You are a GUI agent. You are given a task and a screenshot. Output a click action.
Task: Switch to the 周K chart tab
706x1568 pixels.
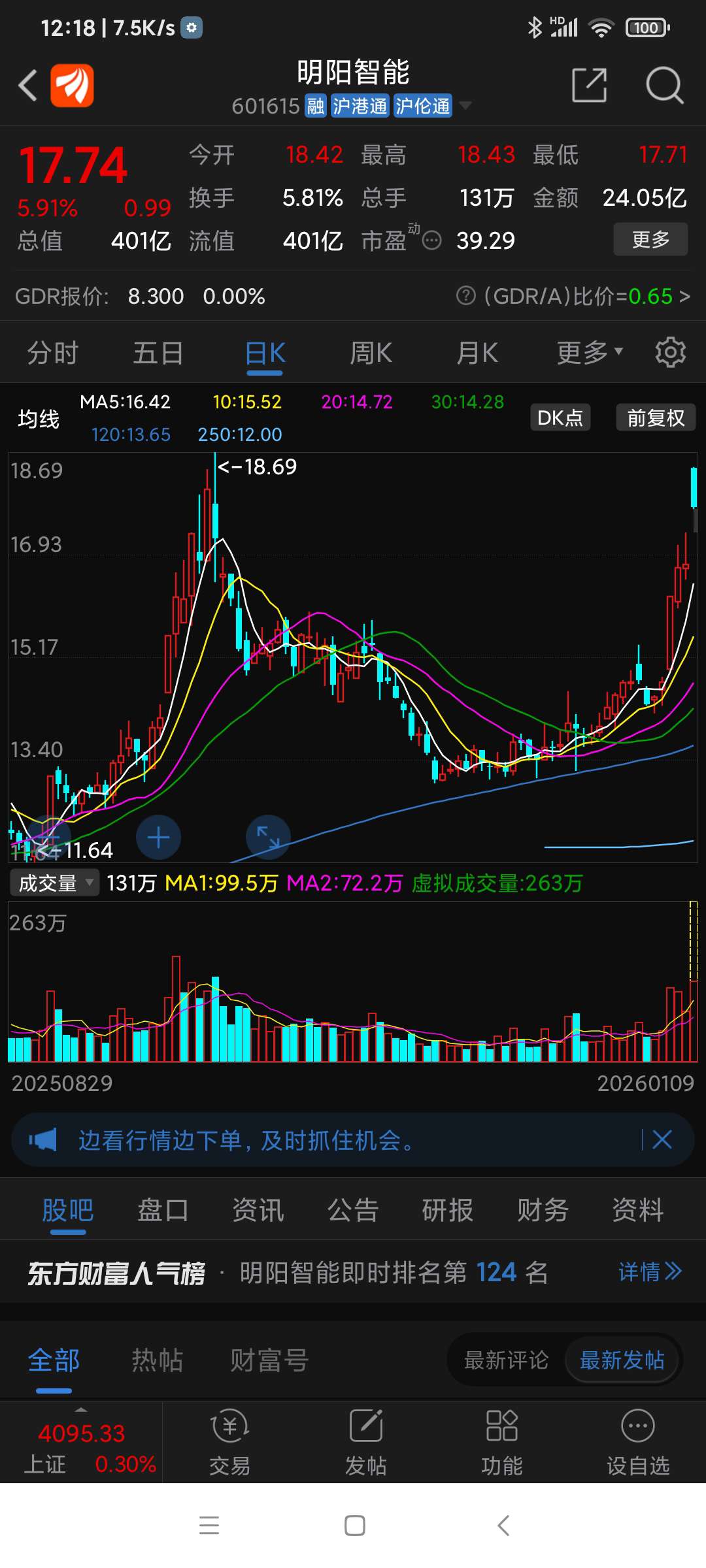point(371,353)
